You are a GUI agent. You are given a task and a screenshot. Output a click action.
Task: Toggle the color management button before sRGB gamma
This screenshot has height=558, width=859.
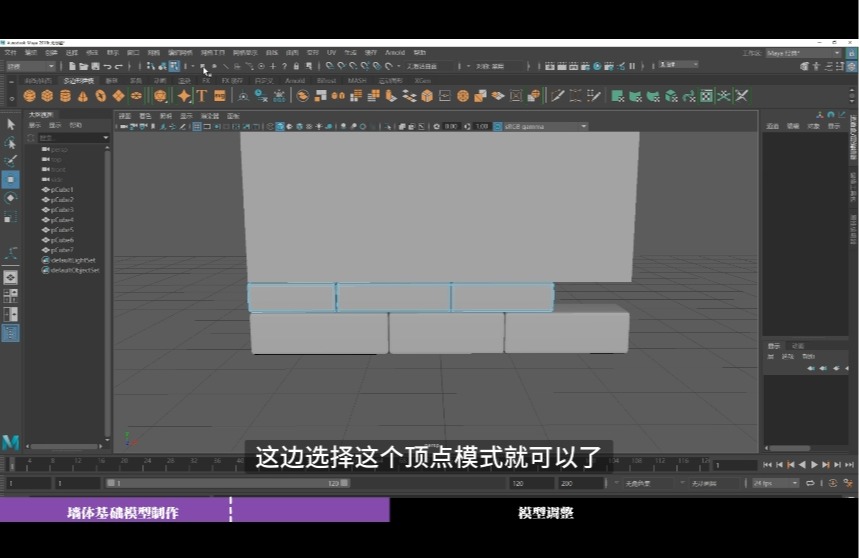coord(497,126)
